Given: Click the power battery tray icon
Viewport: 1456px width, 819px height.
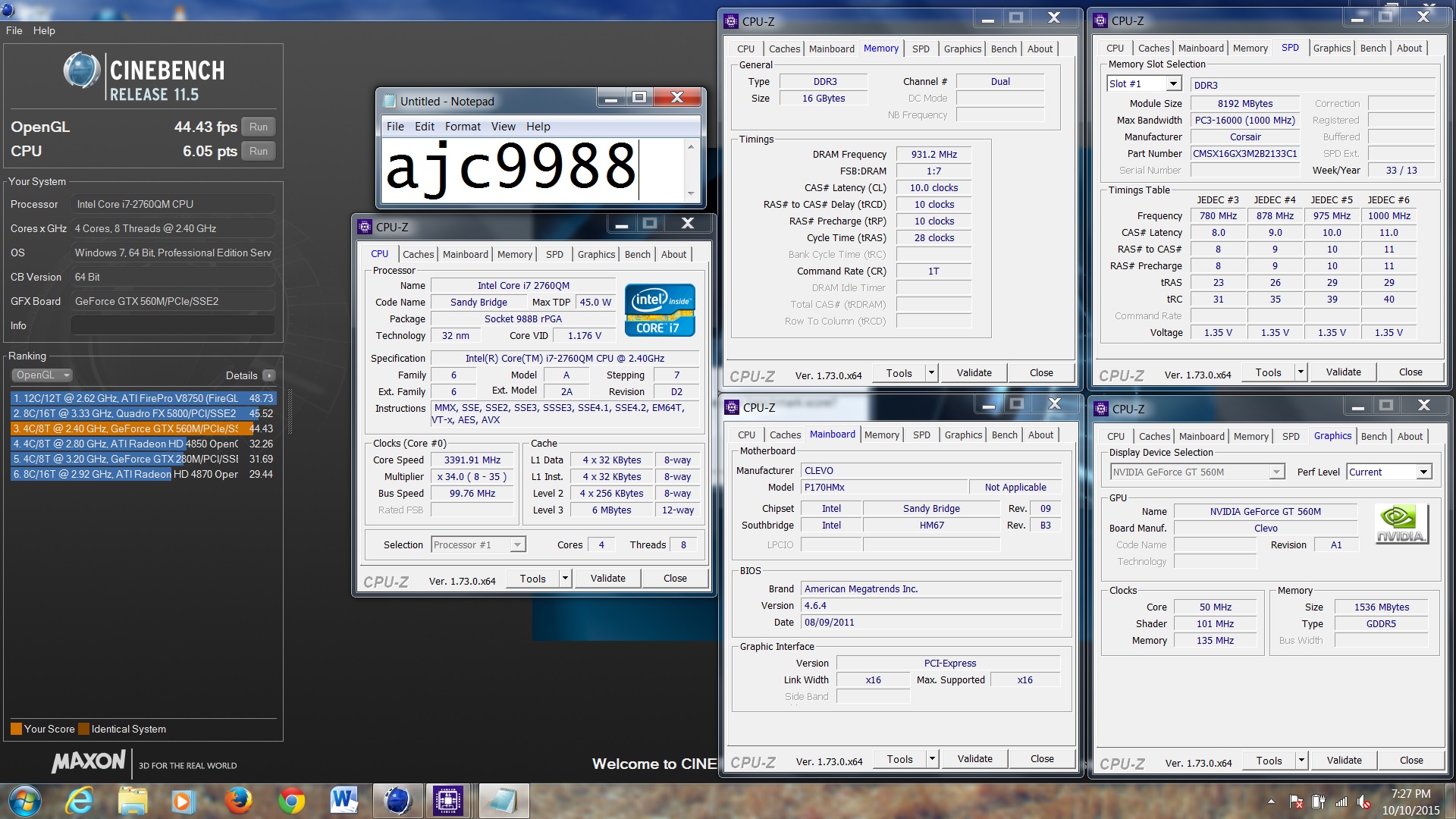Looking at the screenshot, I should [x=1319, y=802].
